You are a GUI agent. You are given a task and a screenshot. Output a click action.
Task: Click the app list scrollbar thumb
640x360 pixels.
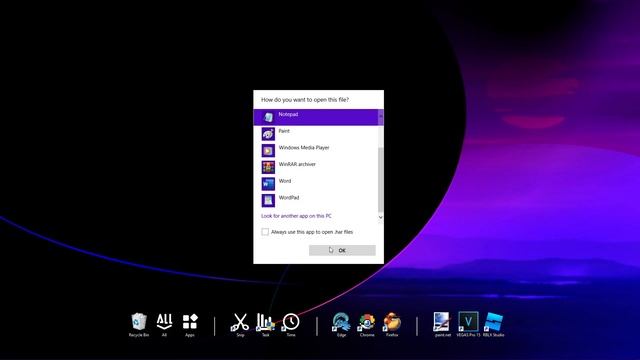tap(381, 180)
